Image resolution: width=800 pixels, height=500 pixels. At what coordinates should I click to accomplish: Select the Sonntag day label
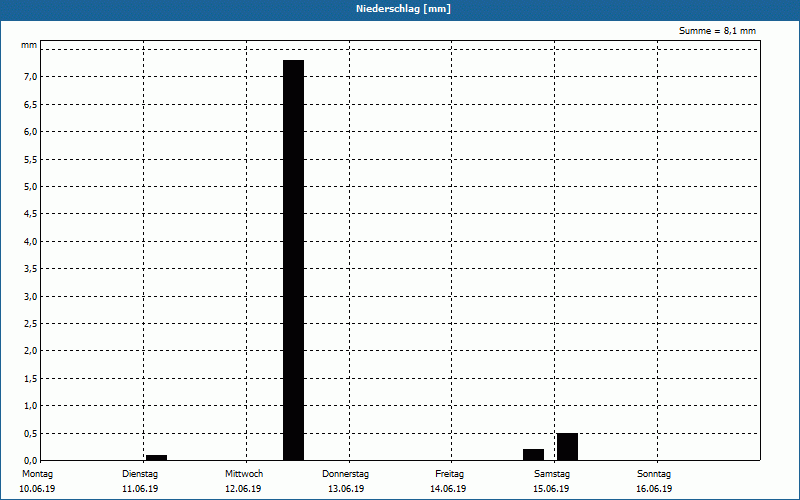tap(654, 474)
